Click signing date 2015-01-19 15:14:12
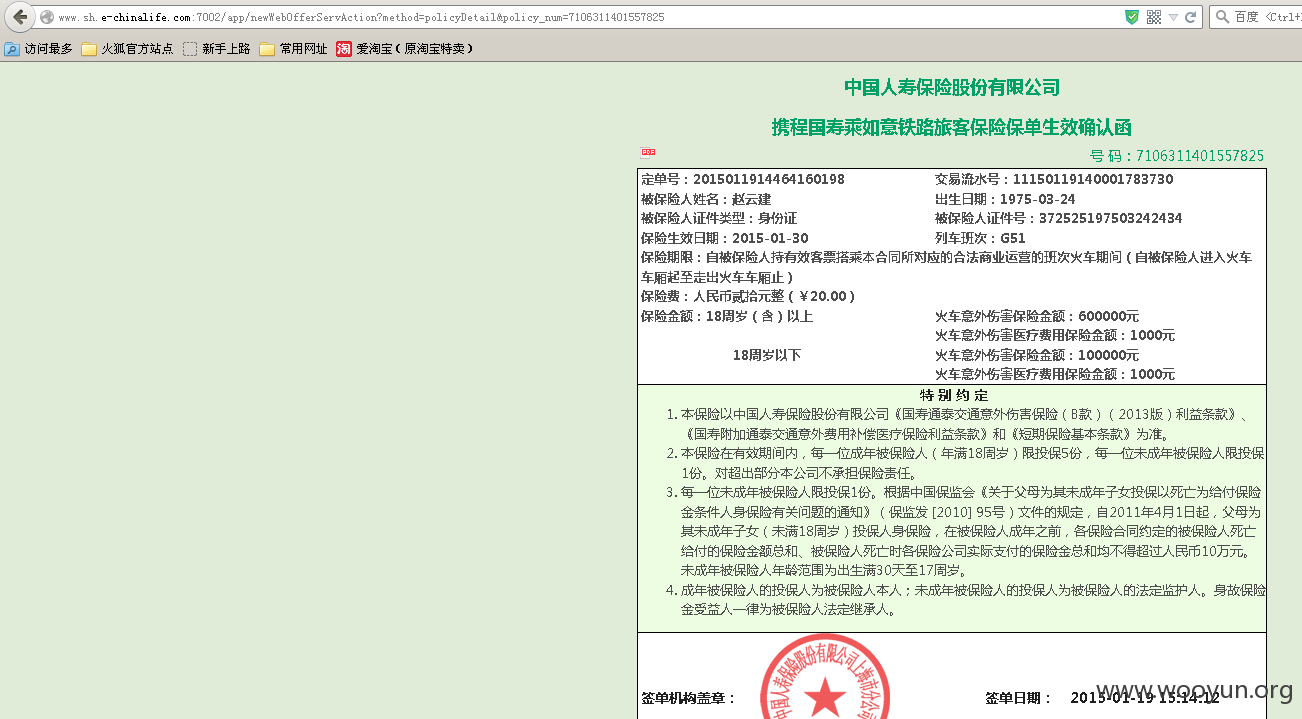Viewport: 1302px width, 719px height. [x=1144, y=698]
